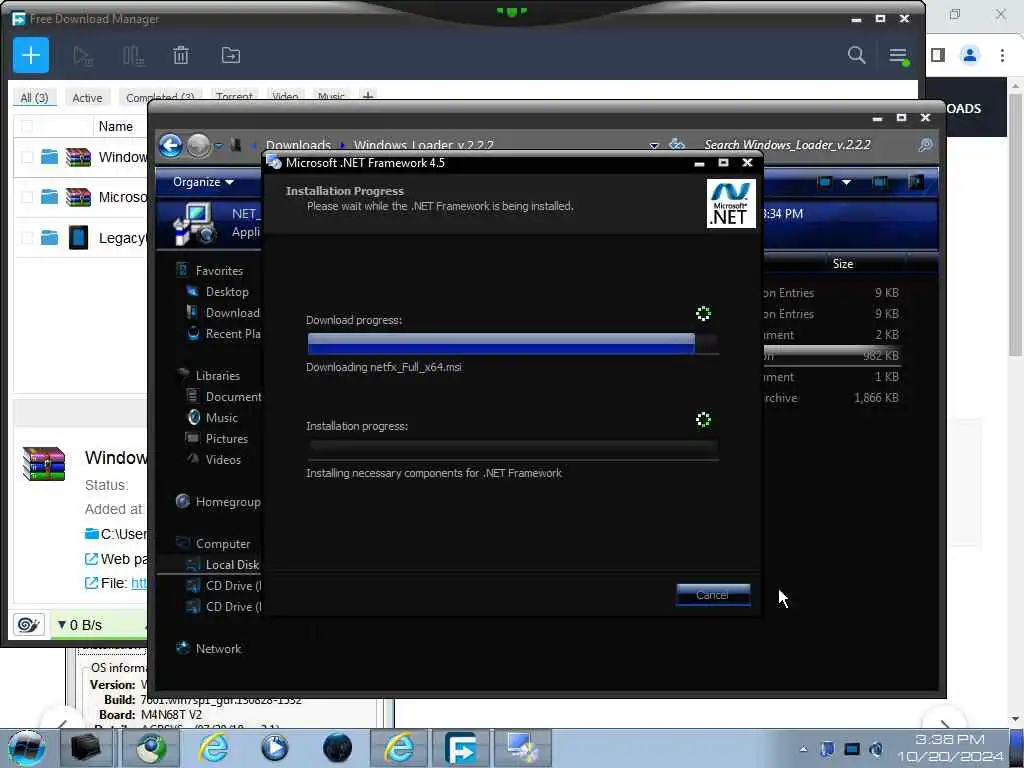Click the trash delete icon
Viewport: 1024px width, 768px height.
click(181, 56)
